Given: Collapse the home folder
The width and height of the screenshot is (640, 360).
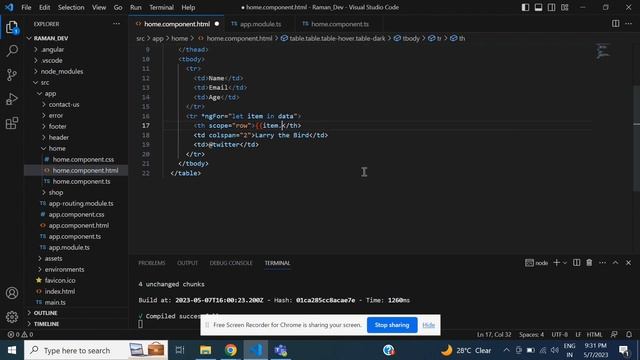Looking at the screenshot, I should coord(57,149).
